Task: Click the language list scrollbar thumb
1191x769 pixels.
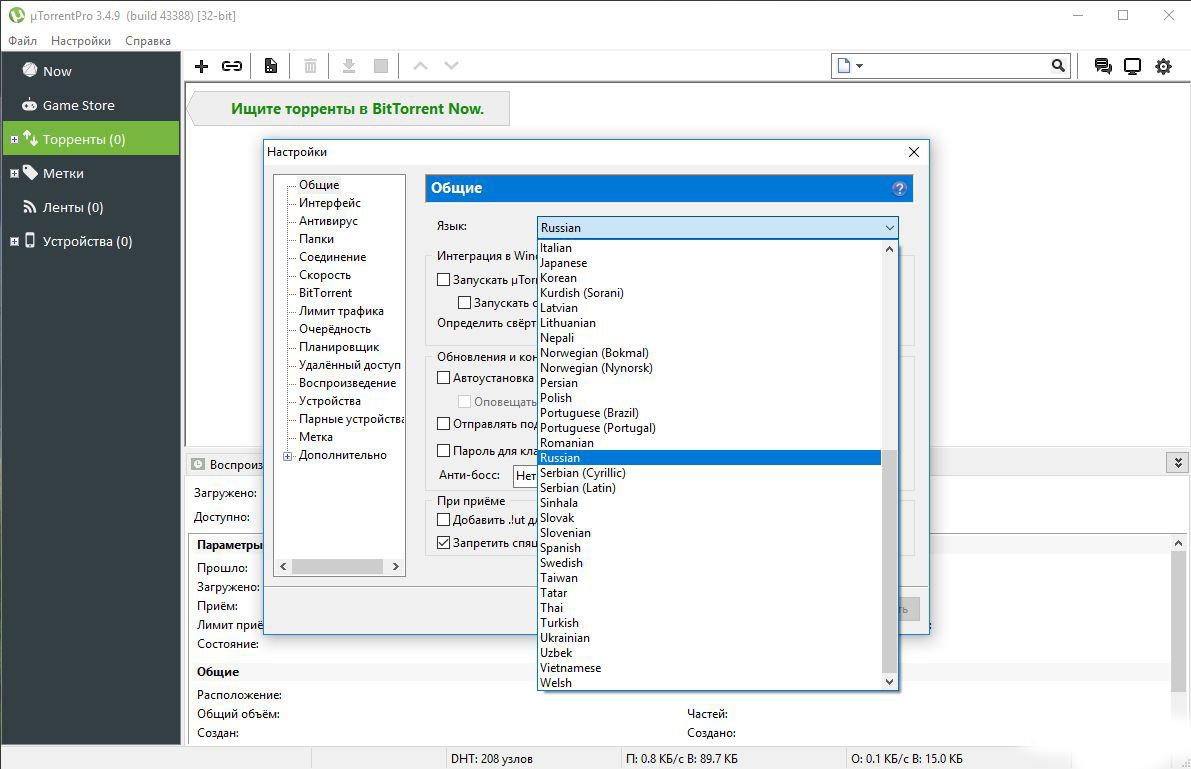Action: tap(889, 562)
